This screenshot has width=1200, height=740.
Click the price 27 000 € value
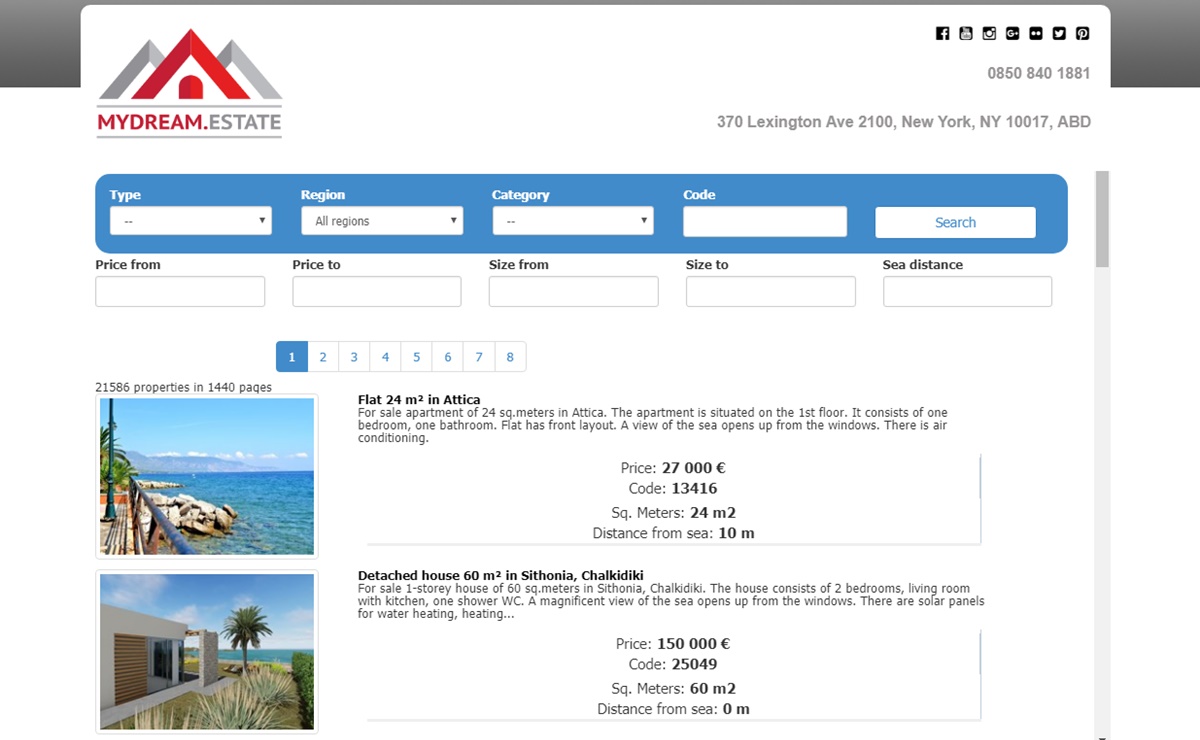(x=694, y=468)
